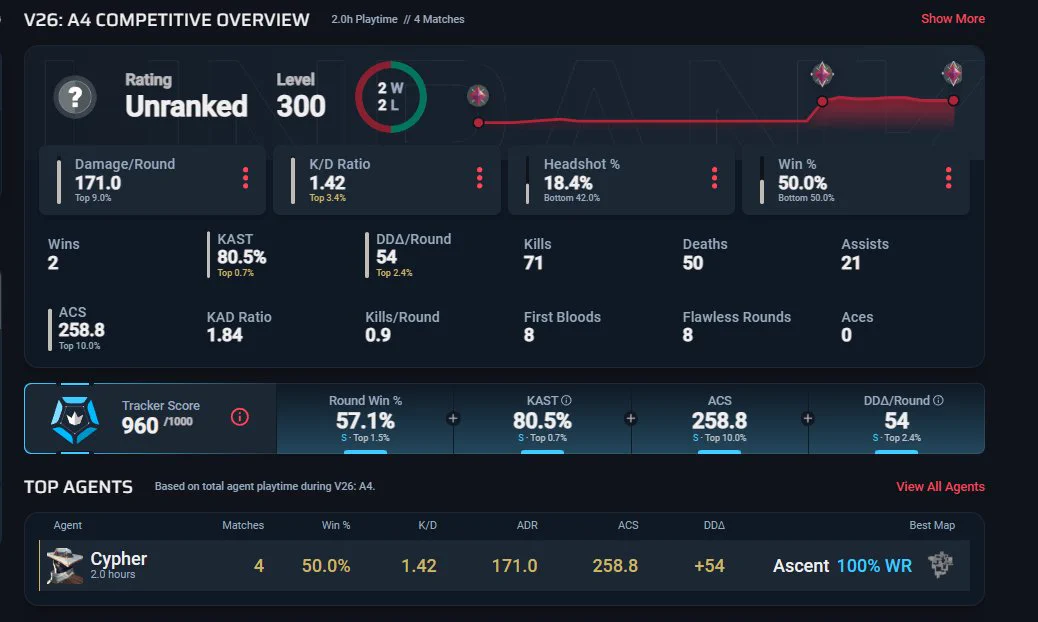The height and width of the screenshot is (622, 1038).
Task: Click the Kills/Round 0.9 stat
Action: pyautogui.click(x=402, y=326)
